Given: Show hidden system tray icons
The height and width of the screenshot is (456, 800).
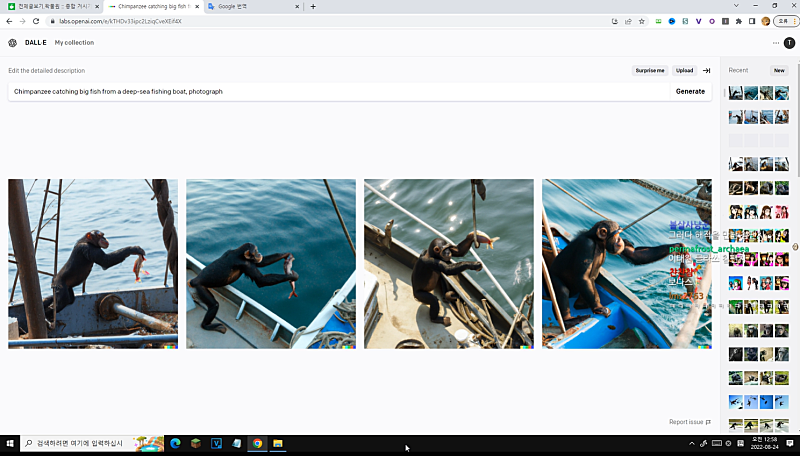Looking at the screenshot, I should tap(692, 443).
